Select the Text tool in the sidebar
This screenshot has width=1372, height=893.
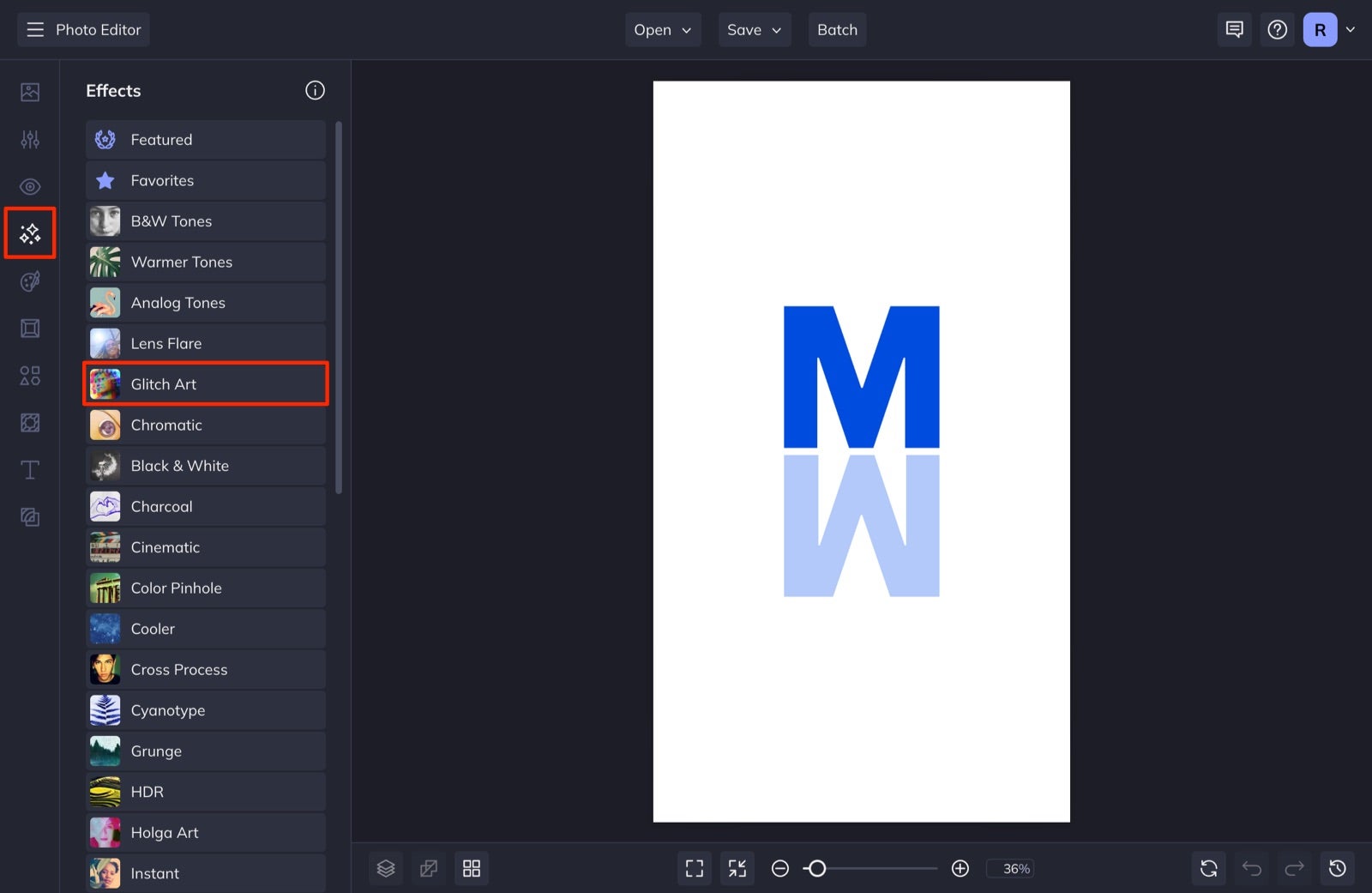(x=30, y=469)
